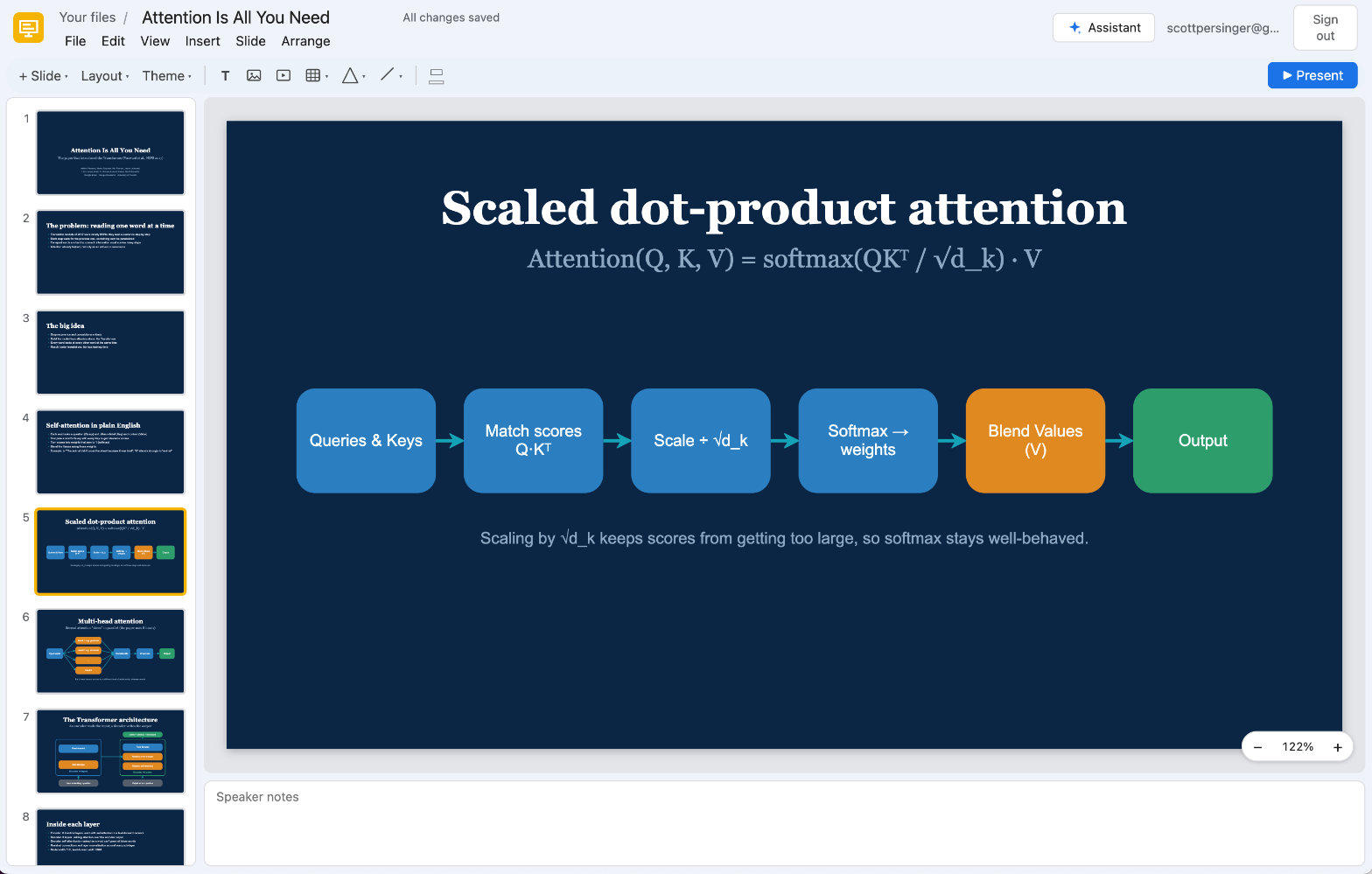The image size is (1372, 874).
Task: Select the text box tool
Action: [x=225, y=76]
